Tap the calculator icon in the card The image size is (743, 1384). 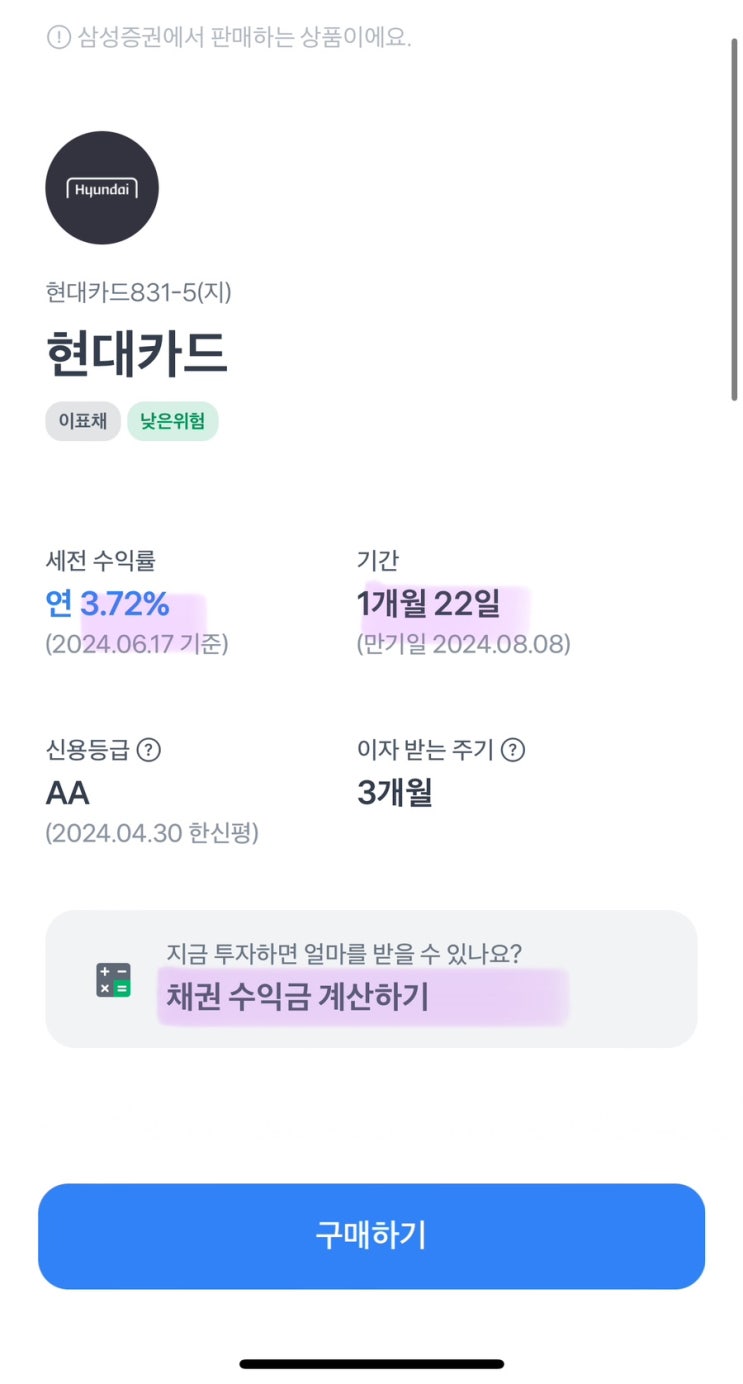tap(113, 979)
